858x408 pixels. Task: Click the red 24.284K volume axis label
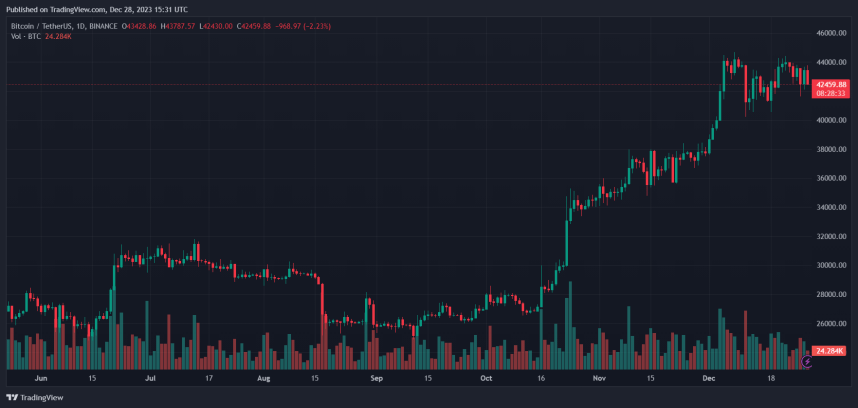click(828, 351)
